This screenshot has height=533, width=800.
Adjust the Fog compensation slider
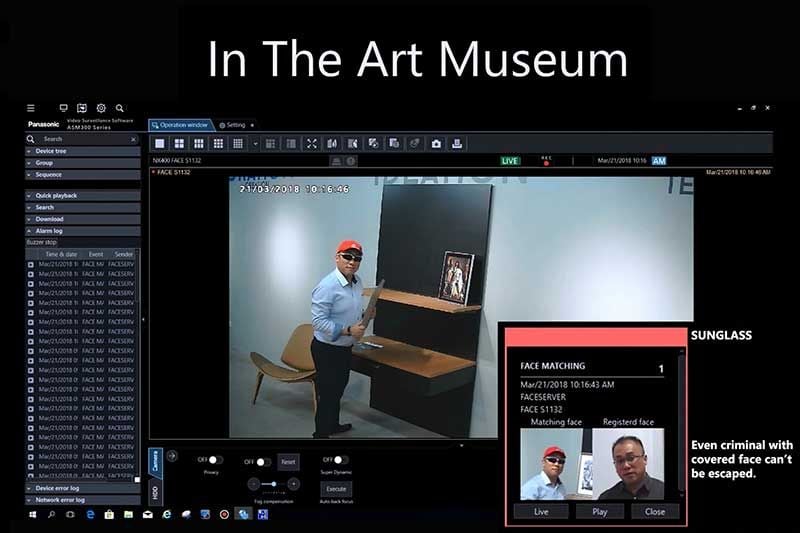pos(273,484)
